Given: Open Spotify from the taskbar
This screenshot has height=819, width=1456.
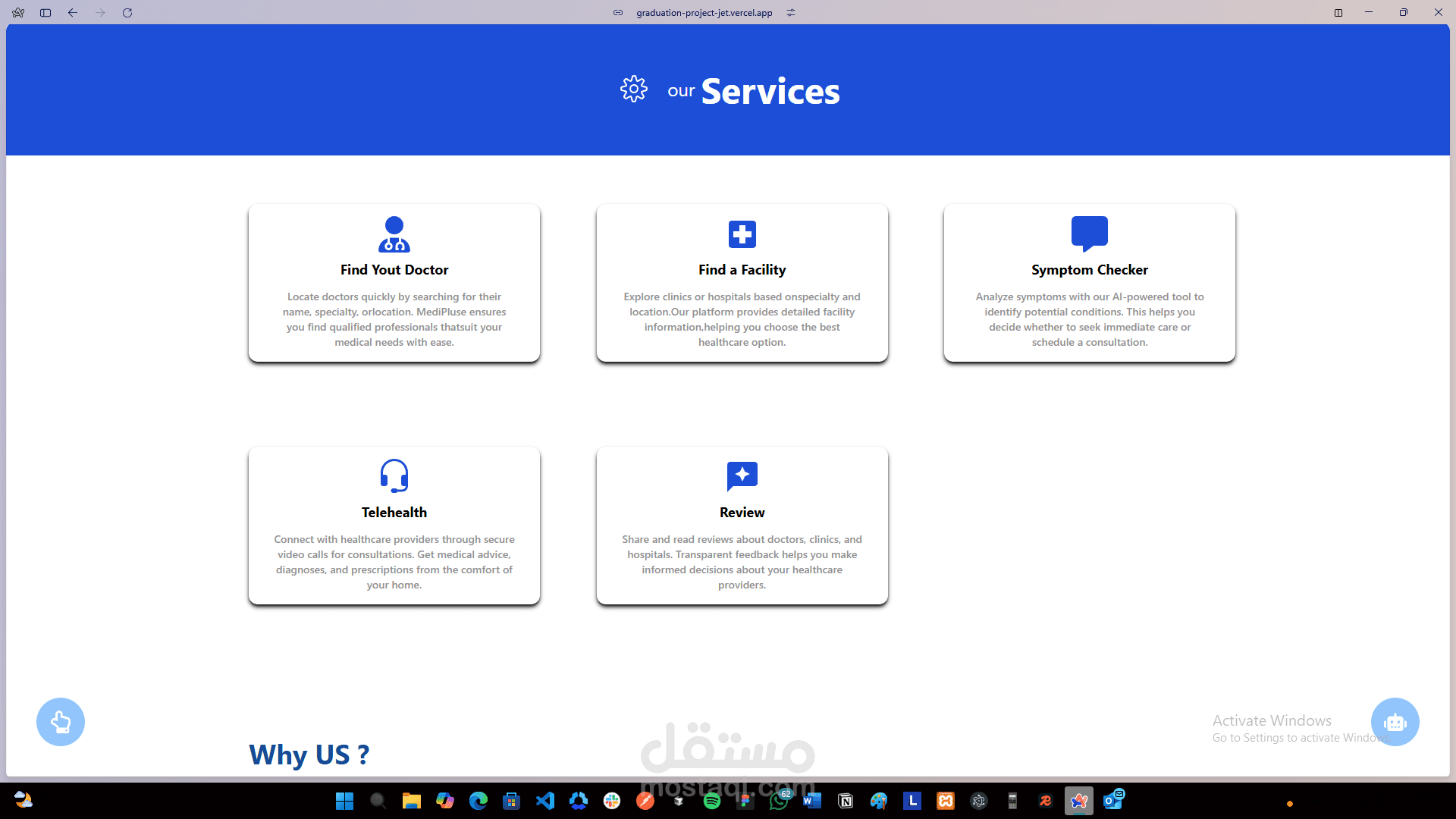Looking at the screenshot, I should tap(711, 801).
